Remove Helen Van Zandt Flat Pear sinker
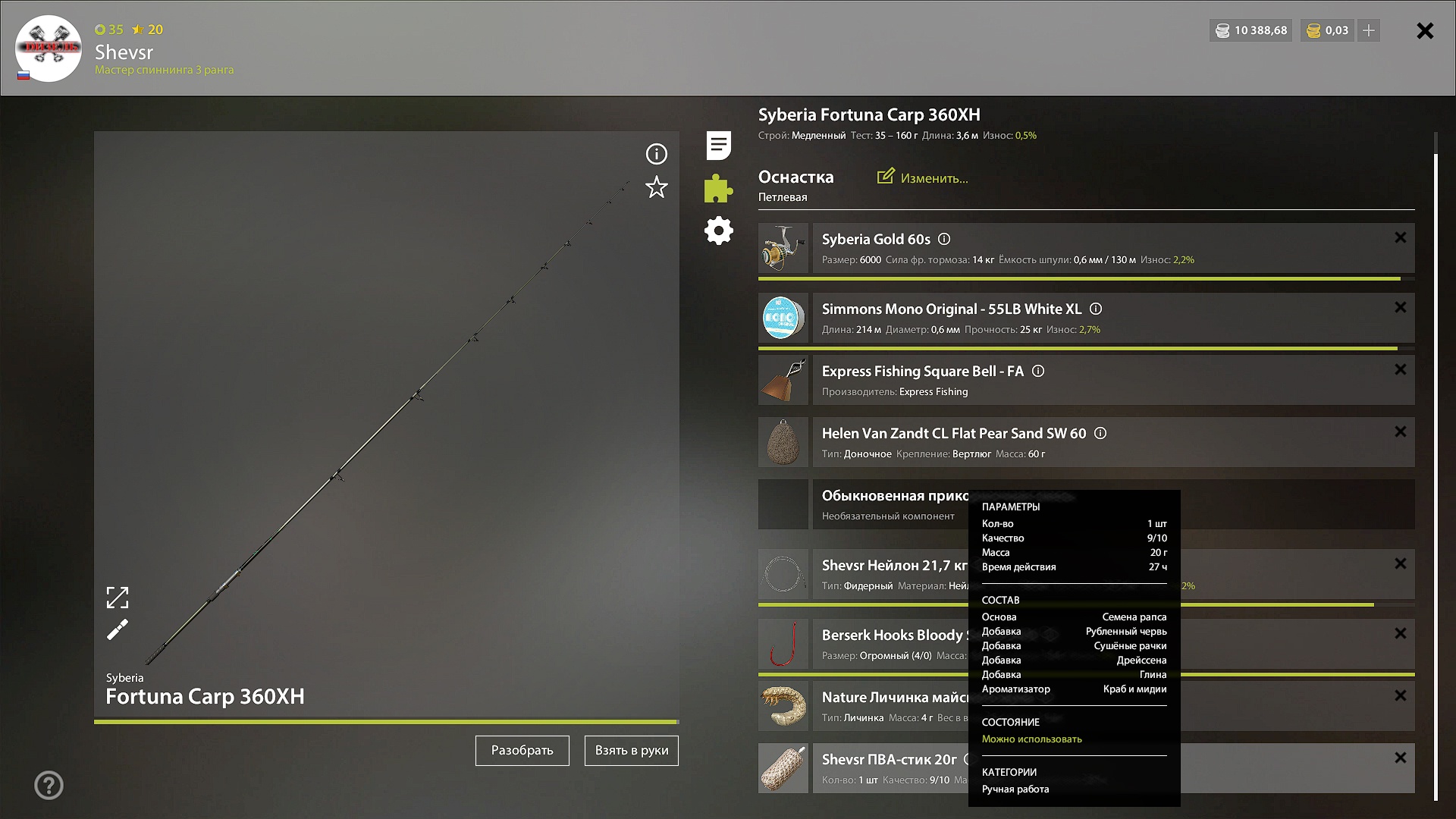The width and height of the screenshot is (1456, 819). pos(1400,432)
